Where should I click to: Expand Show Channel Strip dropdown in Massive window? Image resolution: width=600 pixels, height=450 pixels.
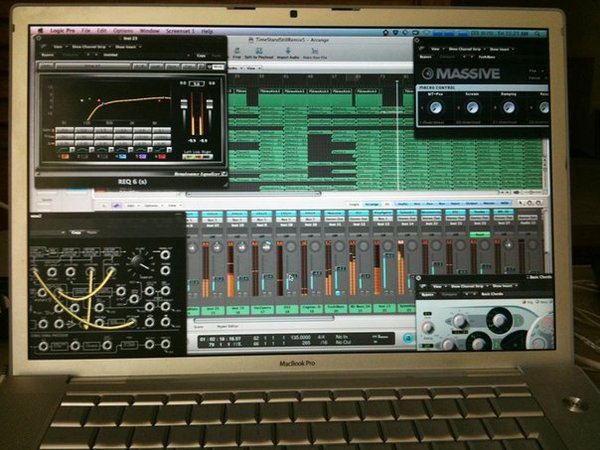(x=466, y=49)
